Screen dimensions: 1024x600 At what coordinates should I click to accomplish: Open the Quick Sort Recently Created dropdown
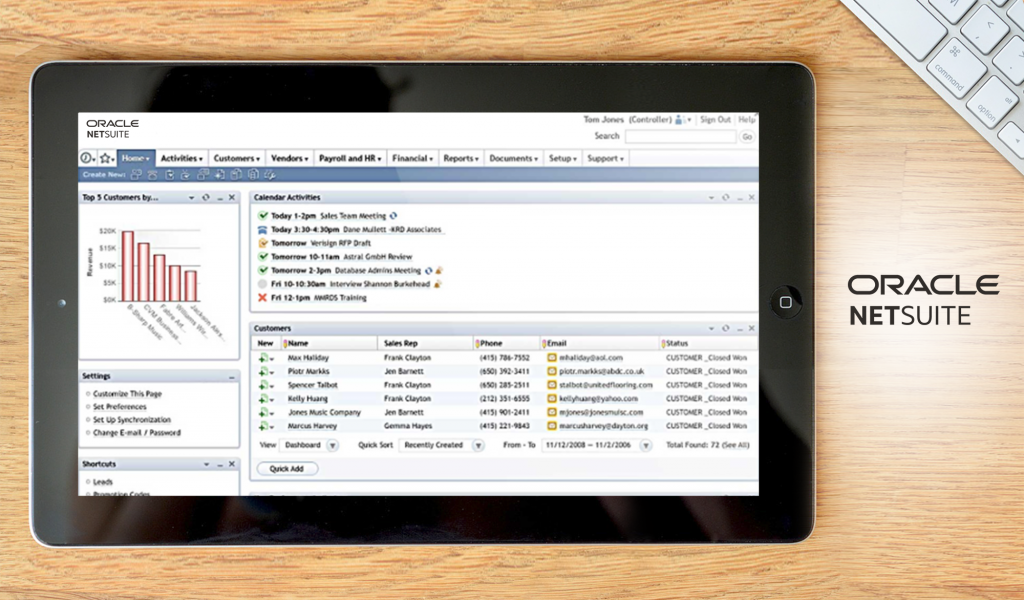[x=477, y=445]
